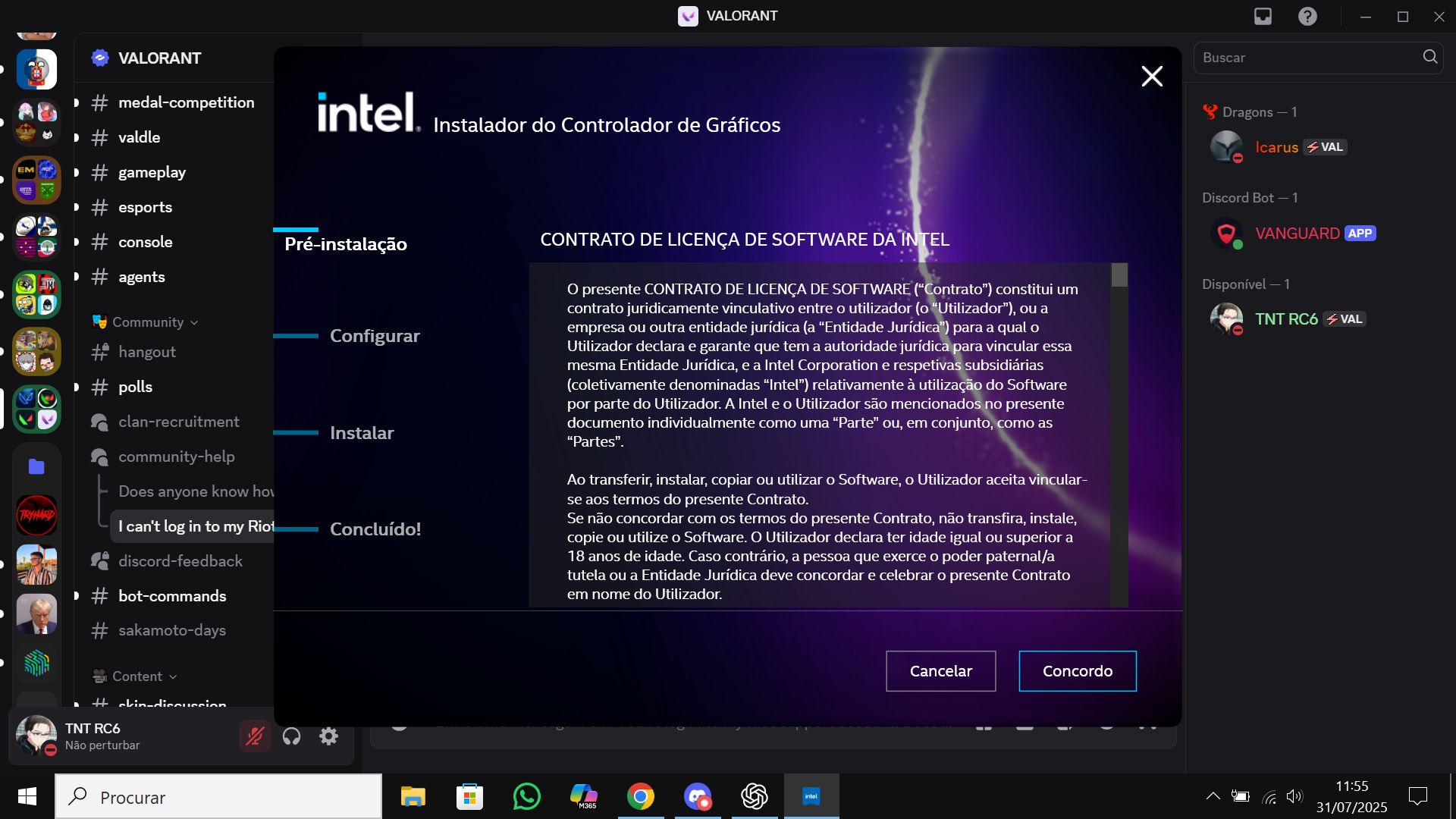
Task: Click the license agreement scrollbar thumb
Action: pyautogui.click(x=1119, y=275)
